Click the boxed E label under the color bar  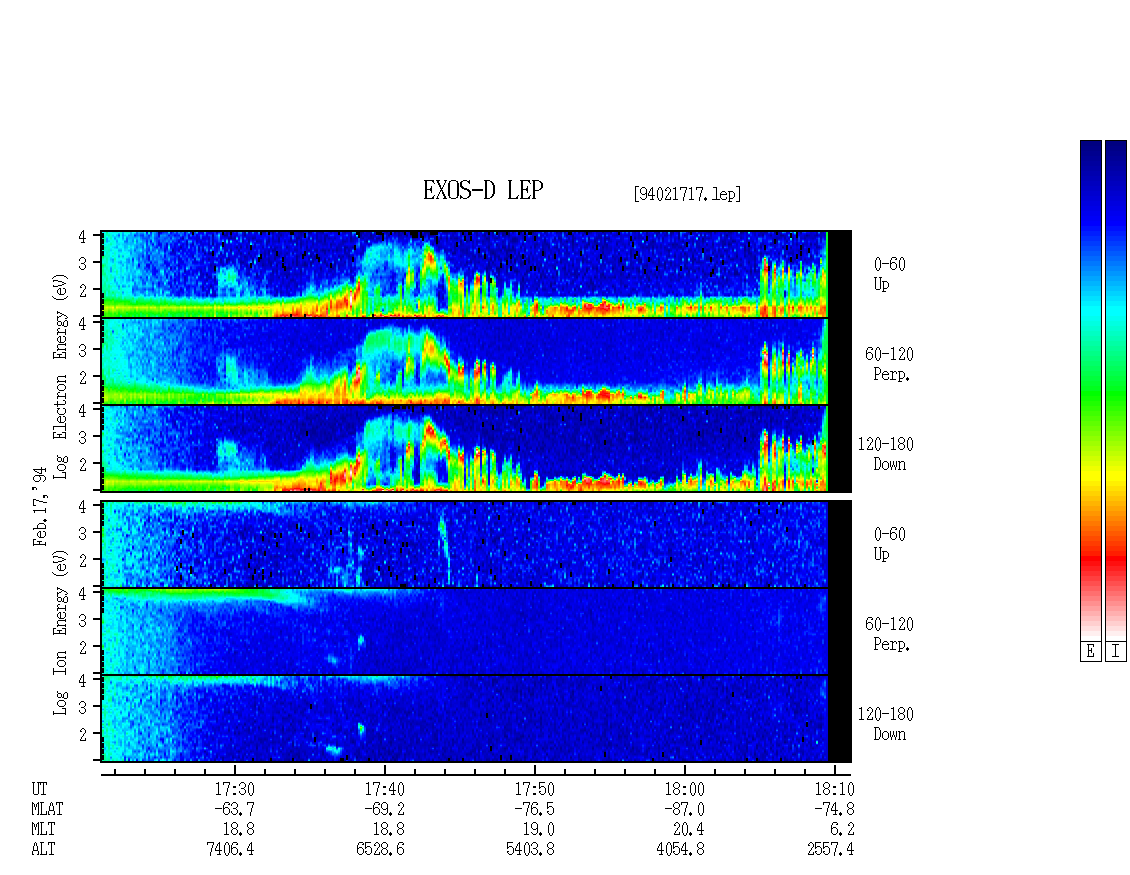1090,652
